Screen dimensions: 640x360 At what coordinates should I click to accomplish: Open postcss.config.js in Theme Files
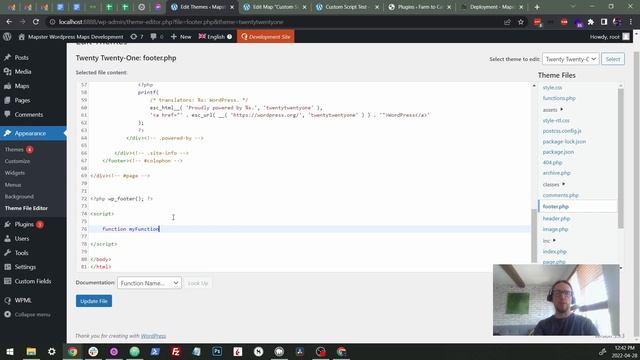click(x=562, y=131)
